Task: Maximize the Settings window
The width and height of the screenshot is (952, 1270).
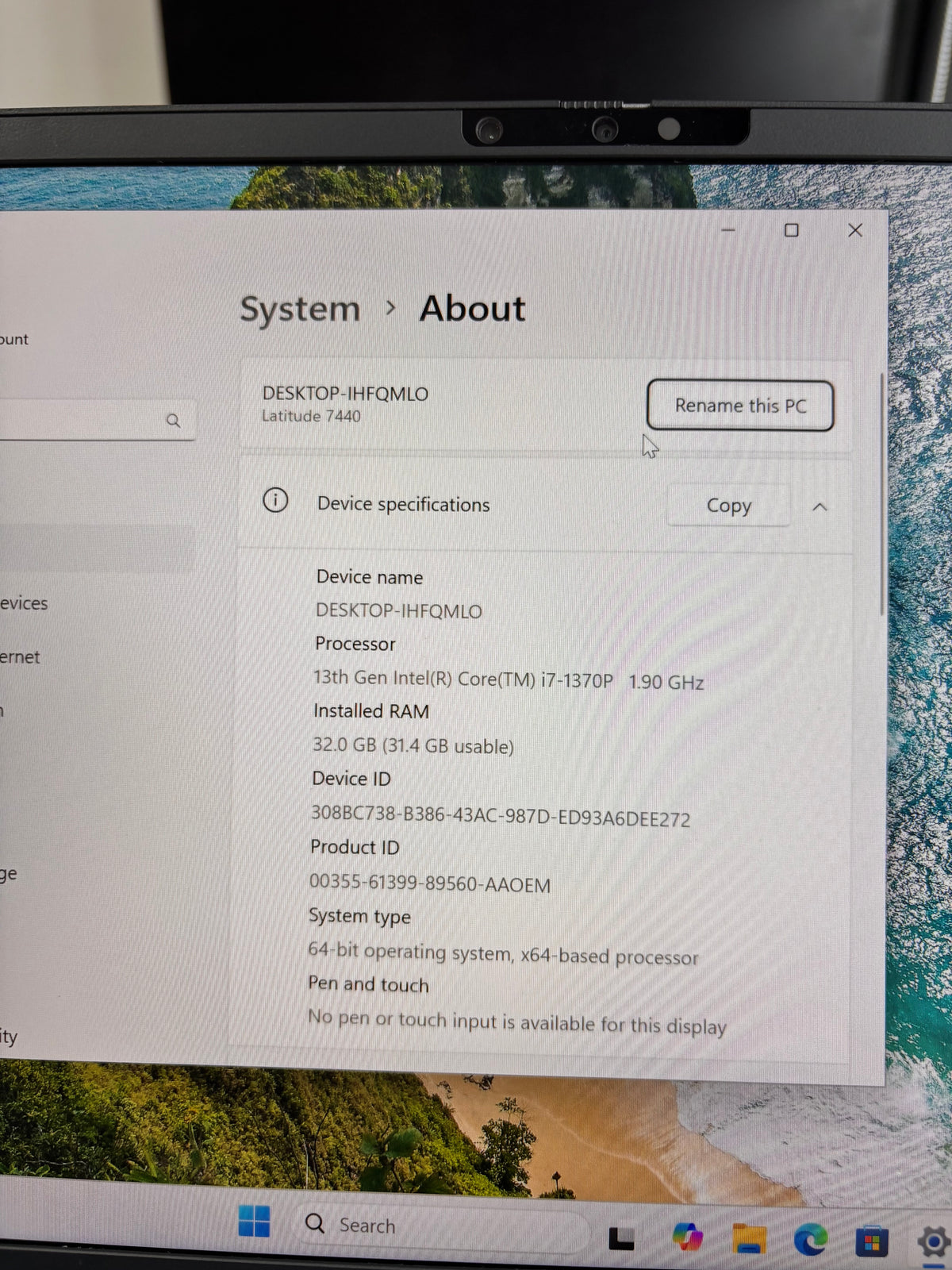Action: (791, 230)
